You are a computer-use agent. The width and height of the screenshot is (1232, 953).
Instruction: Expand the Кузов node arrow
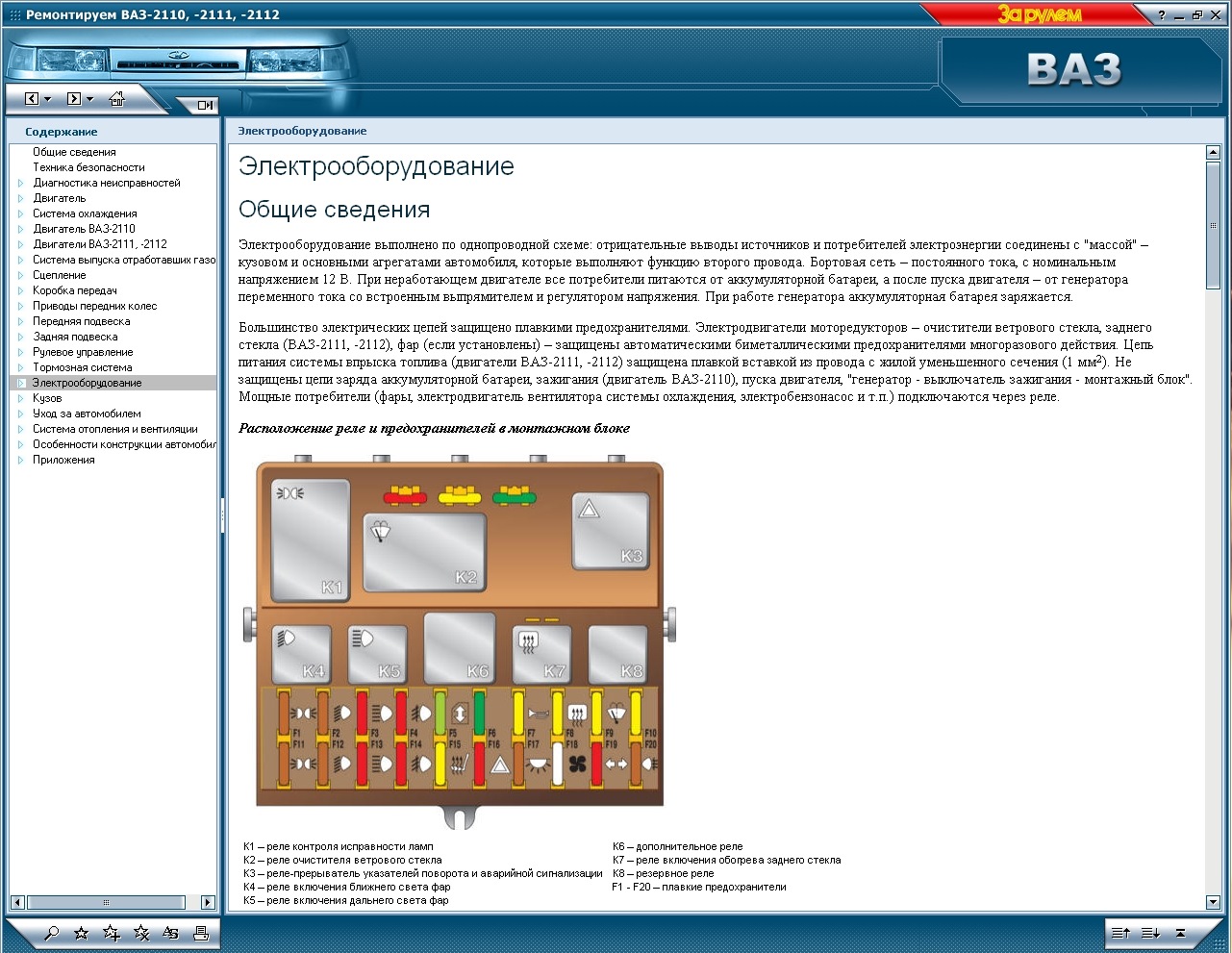coord(20,398)
